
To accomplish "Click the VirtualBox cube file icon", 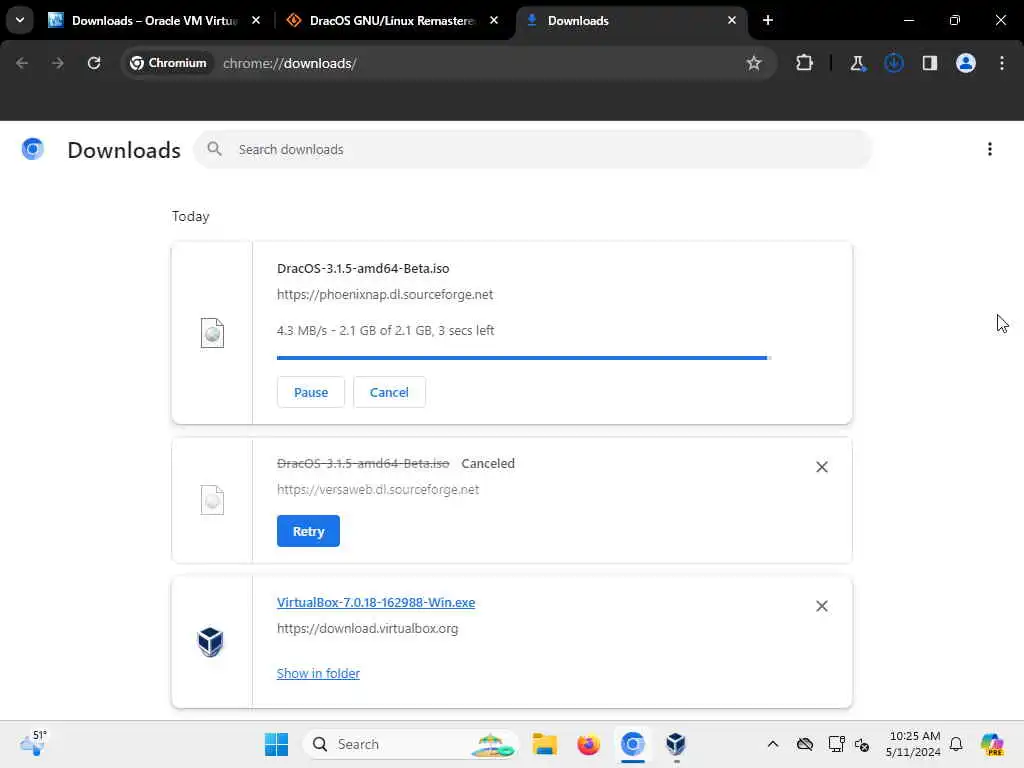I will click(210, 642).
